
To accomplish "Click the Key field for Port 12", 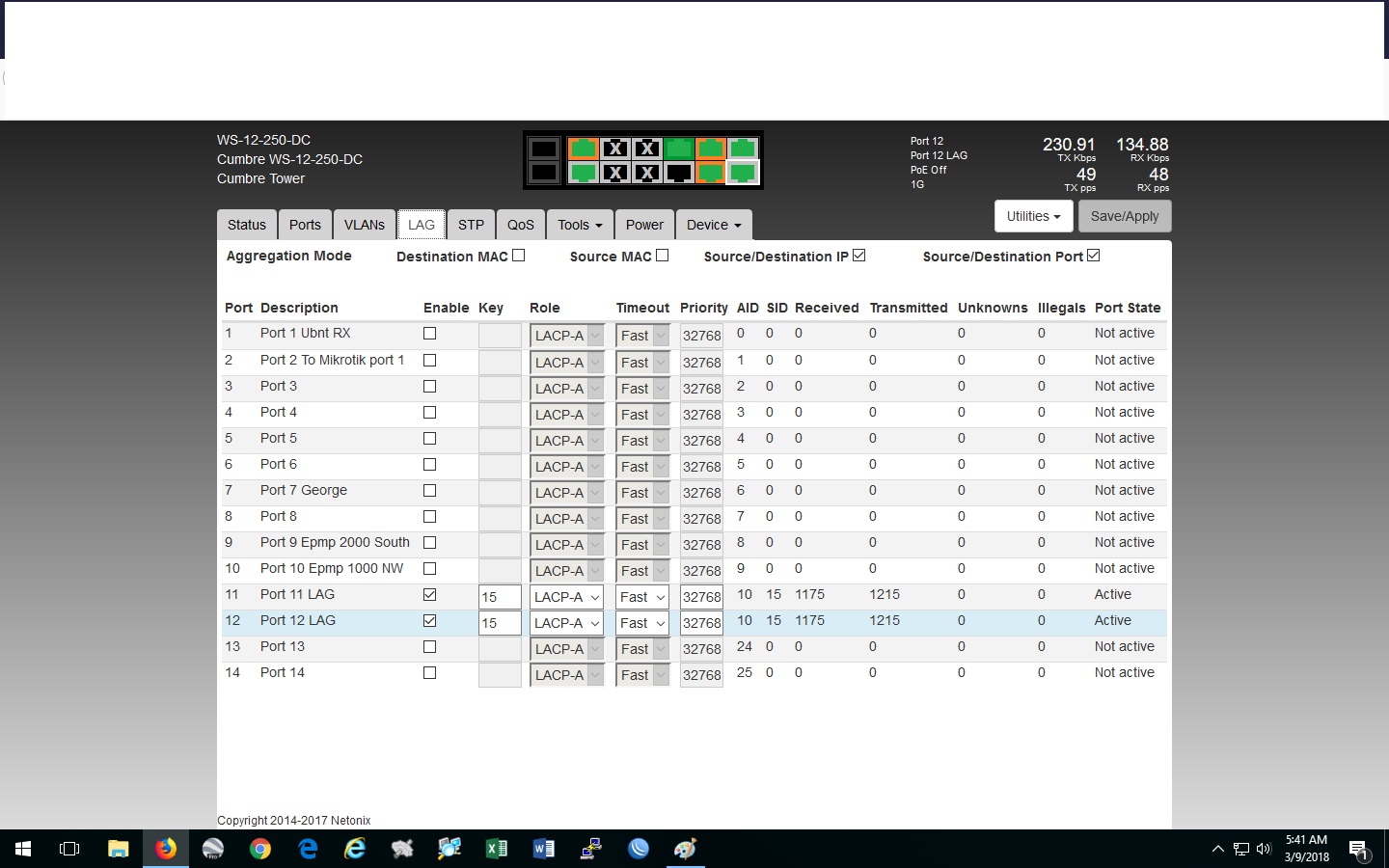I will tap(500, 623).
